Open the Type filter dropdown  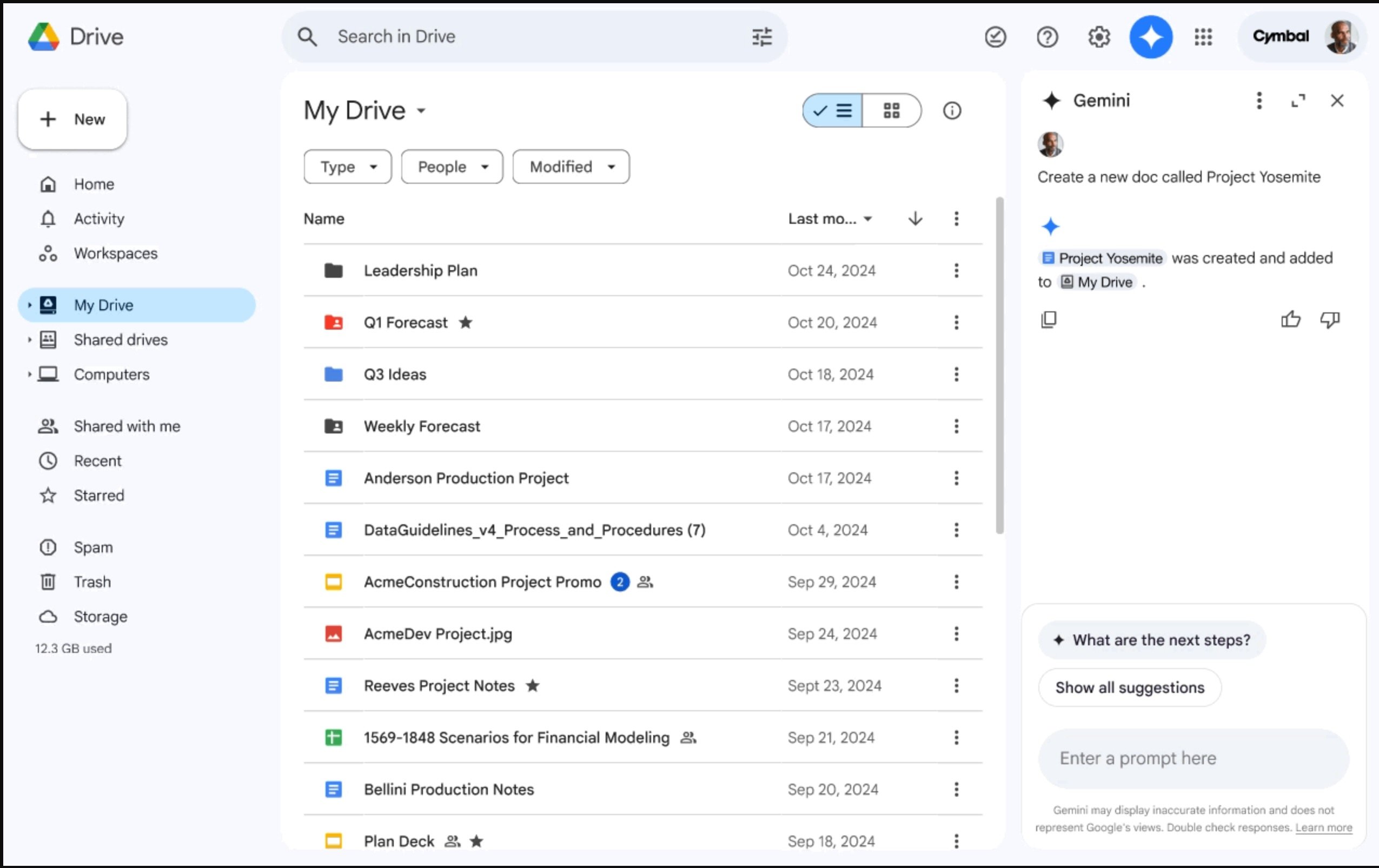coord(347,166)
